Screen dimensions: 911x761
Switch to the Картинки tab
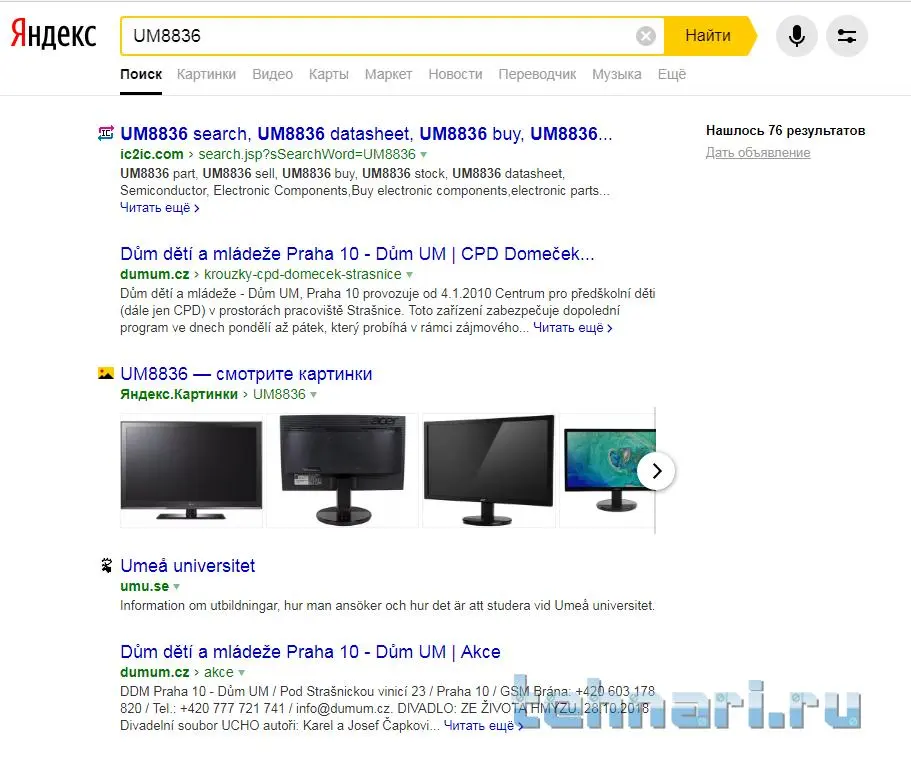pos(206,74)
